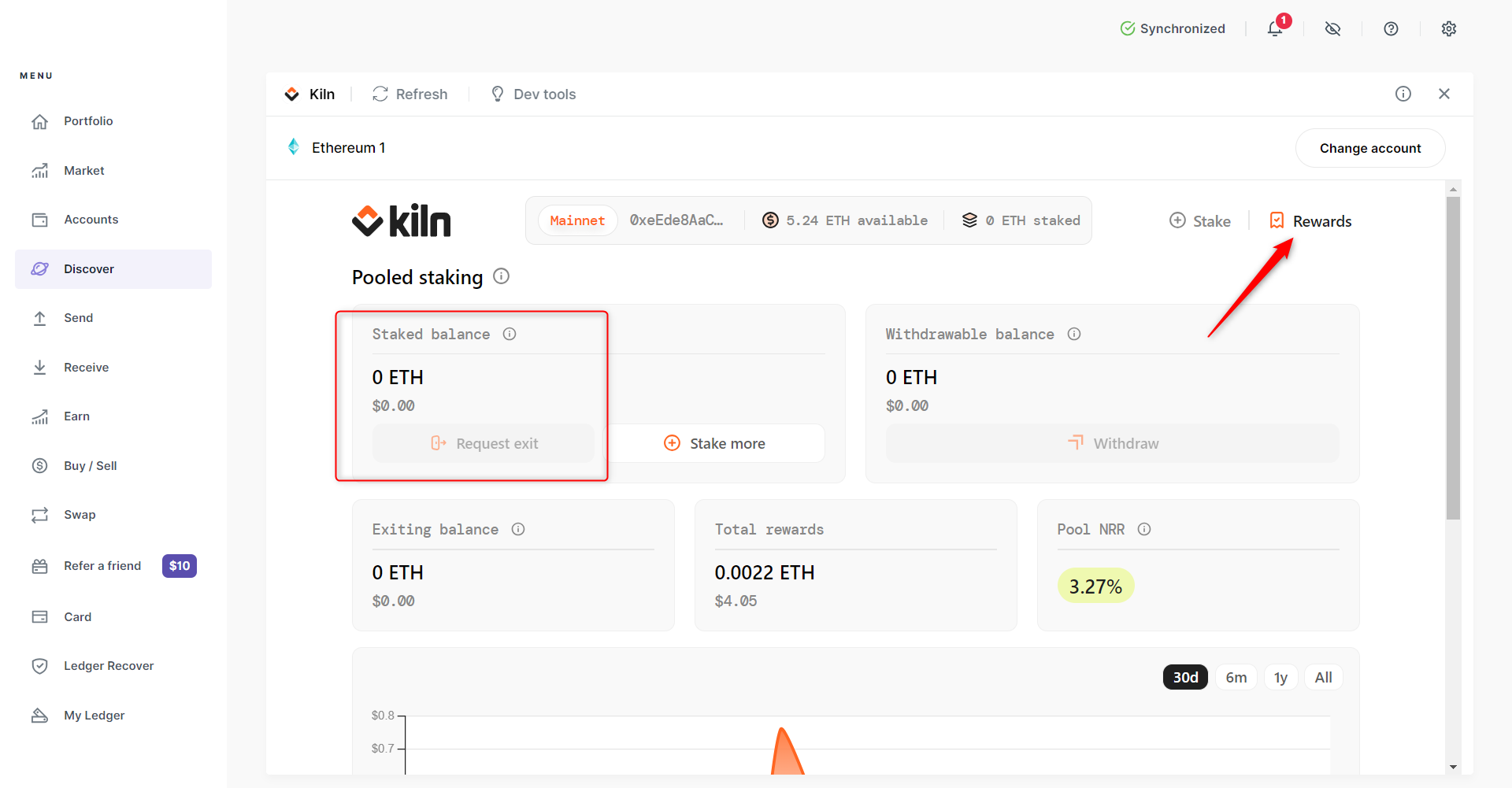Click the vertical scrollbar thumb
The width and height of the screenshot is (1512, 788).
(1454, 358)
